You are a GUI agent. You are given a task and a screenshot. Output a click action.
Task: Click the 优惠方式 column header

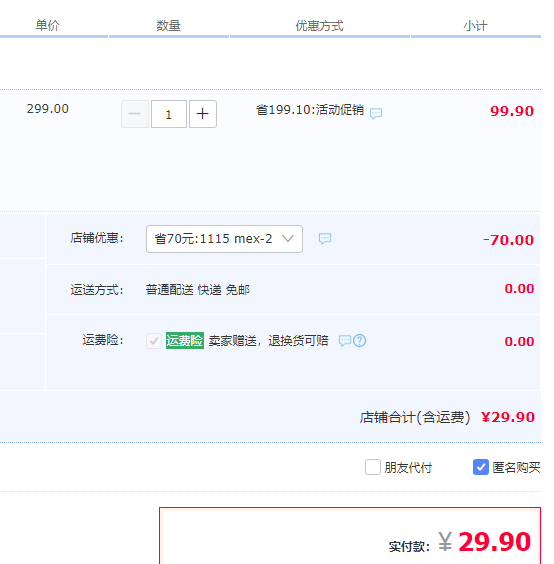click(319, 25)
